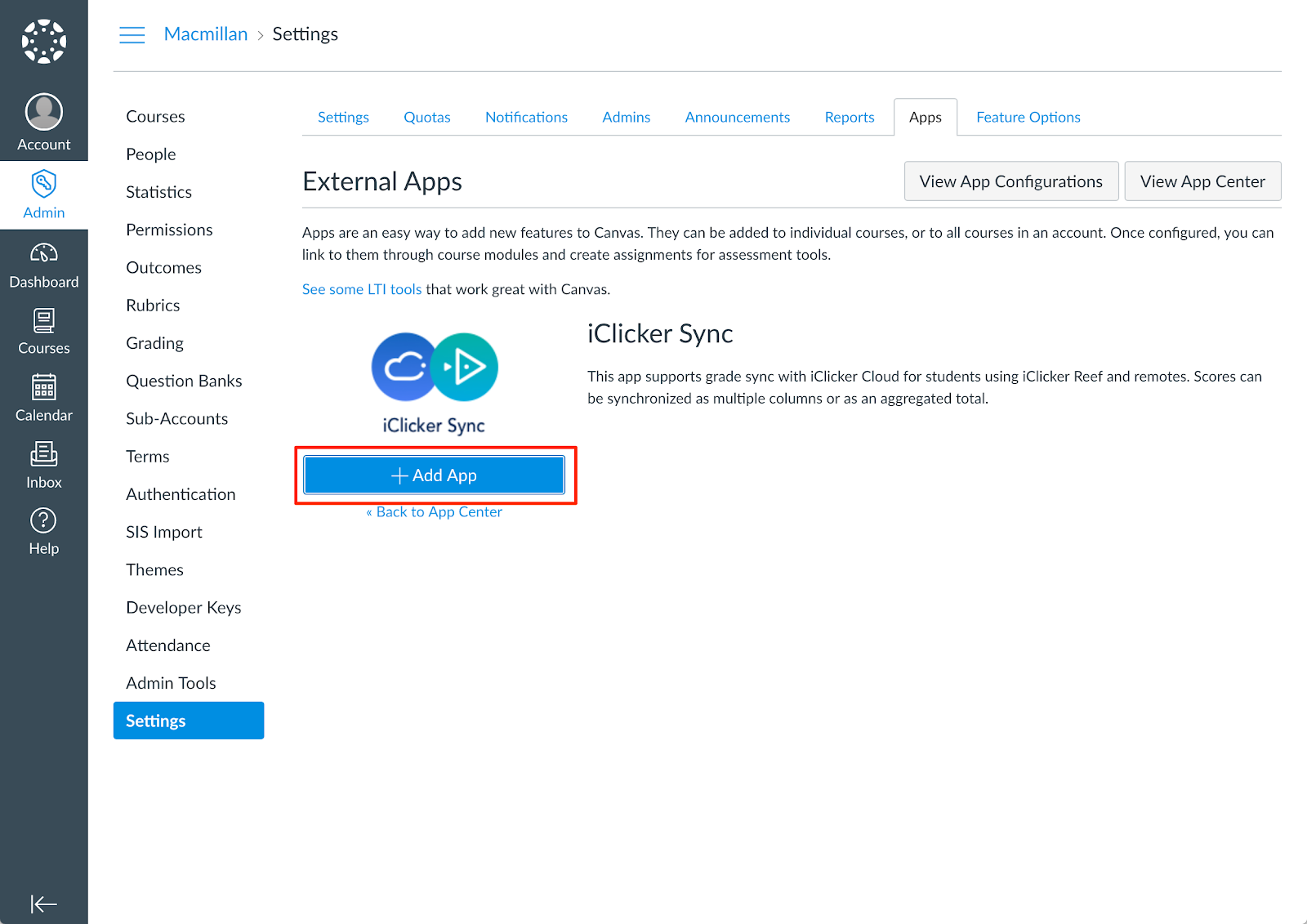Viewport: 1307px width, 924px height.
Task: Click the View App Center button
Action: point(1202,181)
